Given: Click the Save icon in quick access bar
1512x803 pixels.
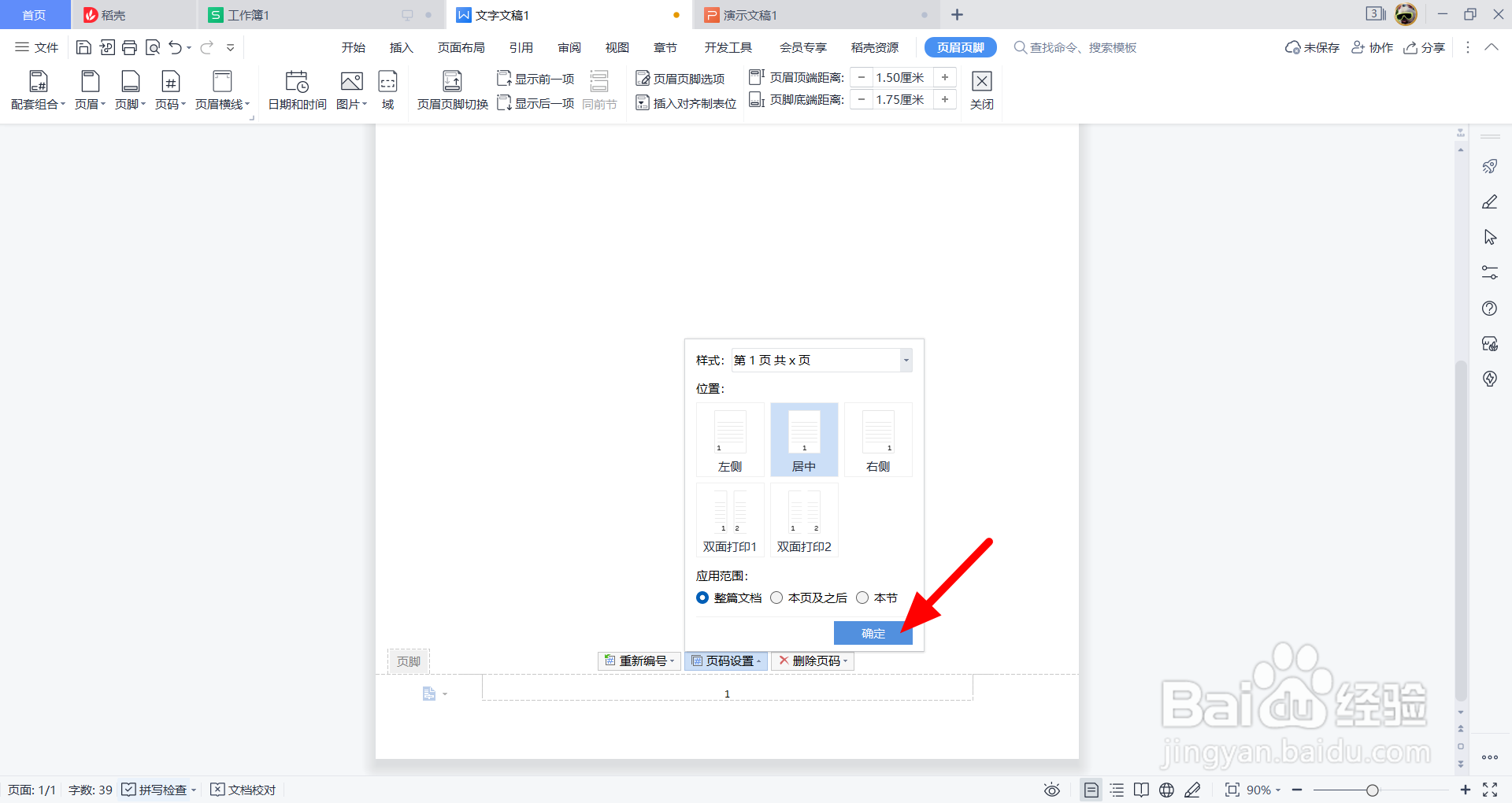Looking at the screenshot, I should [83, 47].
